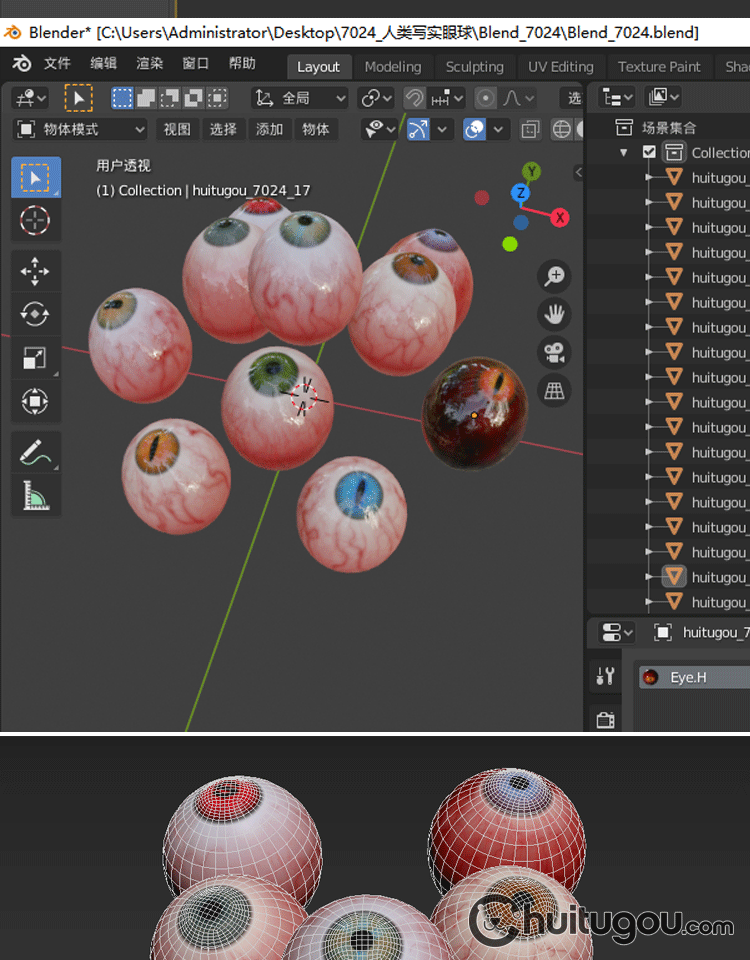Collapse the Collection tree in the outliner
Viewport: 750px width, 960px height.
624,153
